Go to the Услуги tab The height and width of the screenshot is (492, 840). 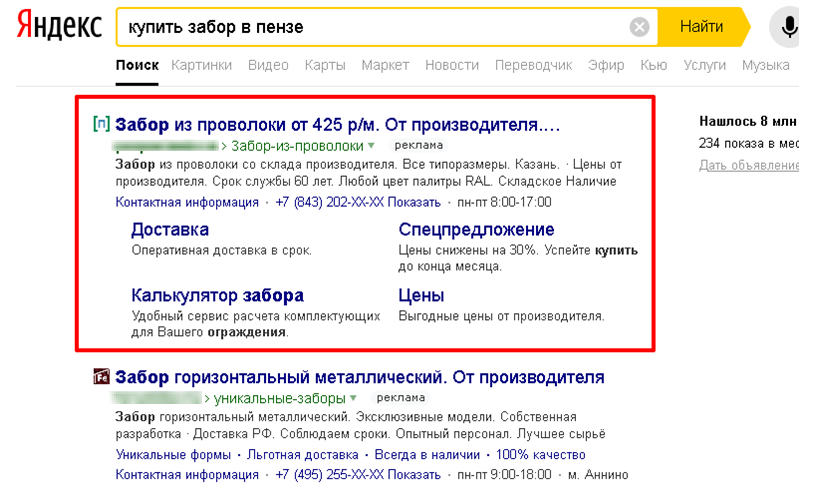coord(704,65)
